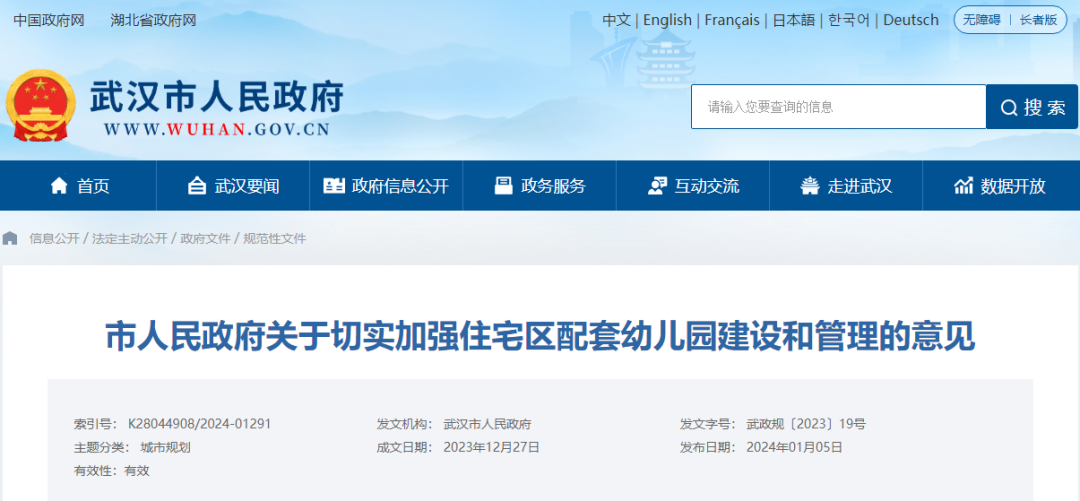Click the 索引号 label
This screenshot has width=1080, height=501.
pos(95,424)
